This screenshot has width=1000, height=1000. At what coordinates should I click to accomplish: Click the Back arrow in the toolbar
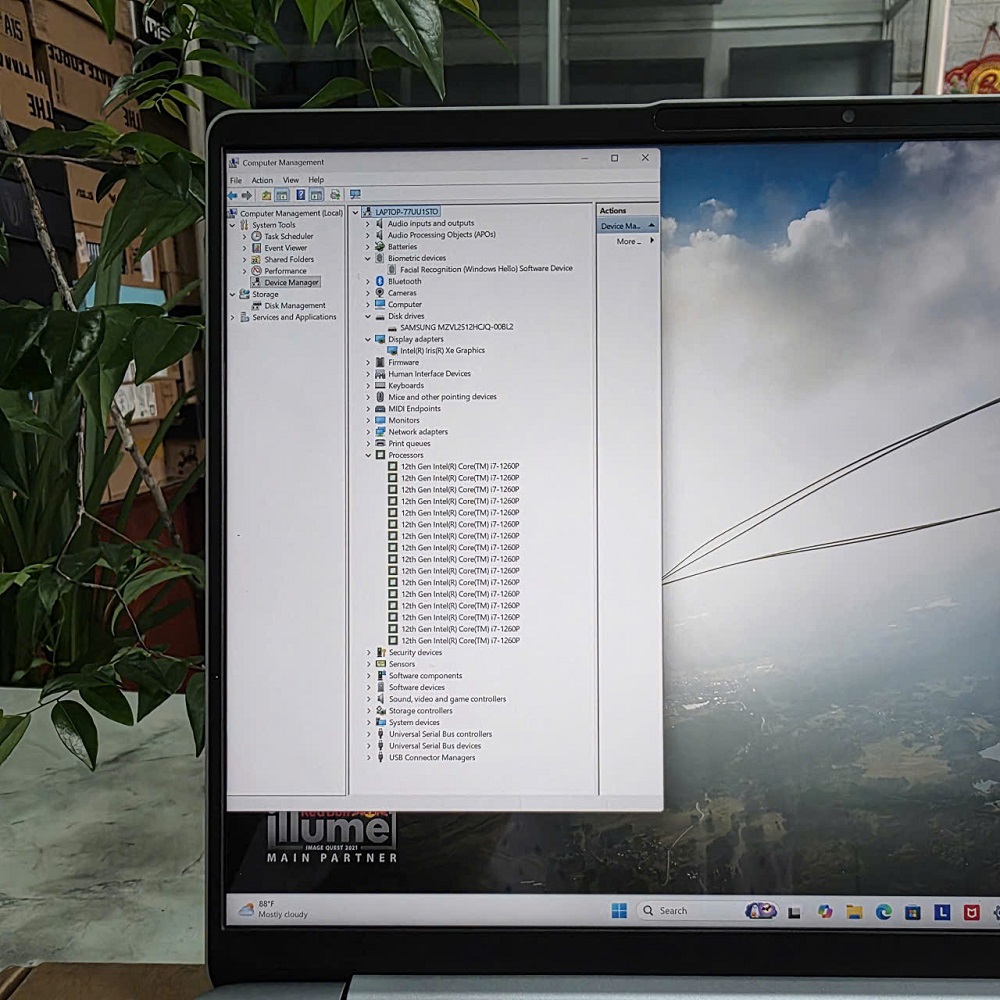(233, 195)
